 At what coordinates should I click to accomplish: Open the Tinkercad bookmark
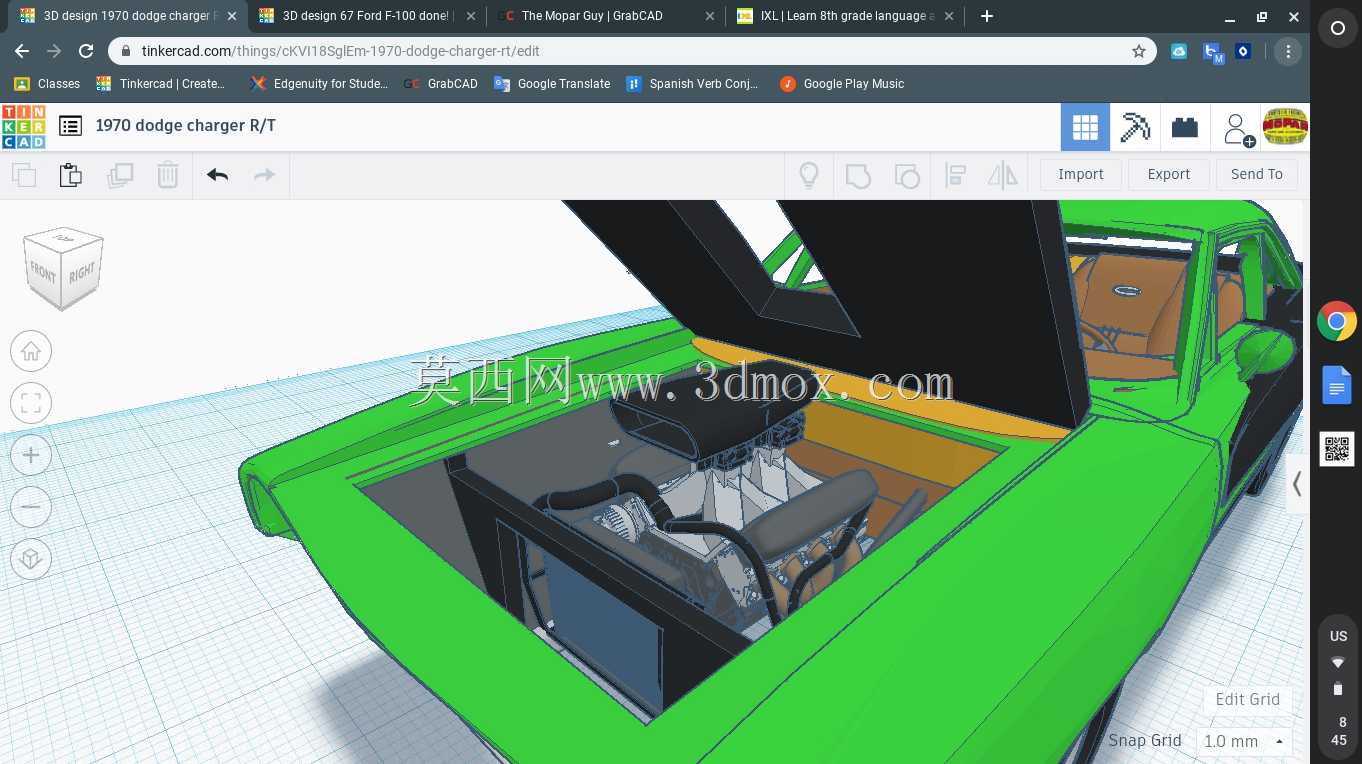pos(161,84)
